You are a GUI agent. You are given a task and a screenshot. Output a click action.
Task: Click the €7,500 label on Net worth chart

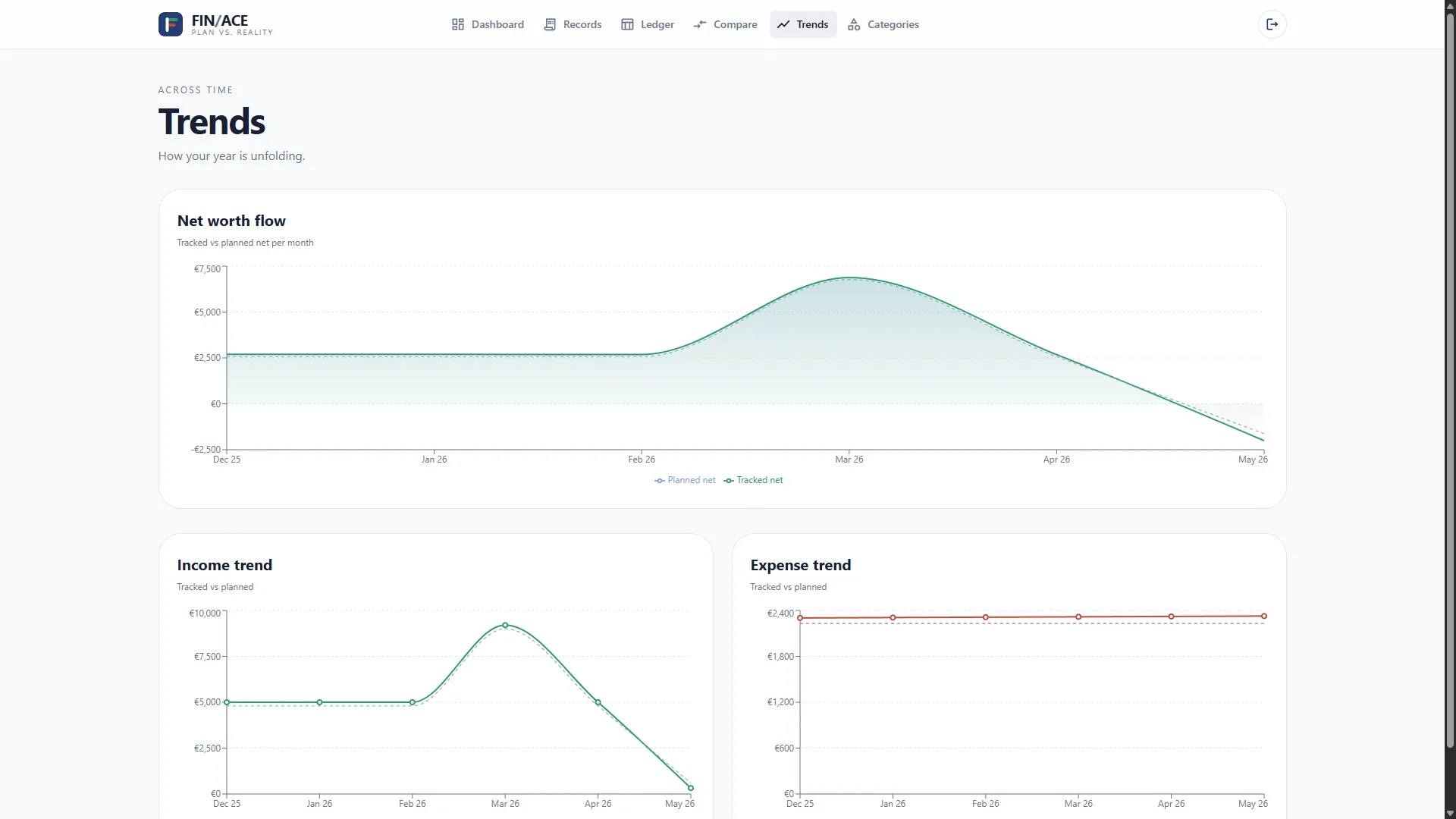click(x=207, y=269)
